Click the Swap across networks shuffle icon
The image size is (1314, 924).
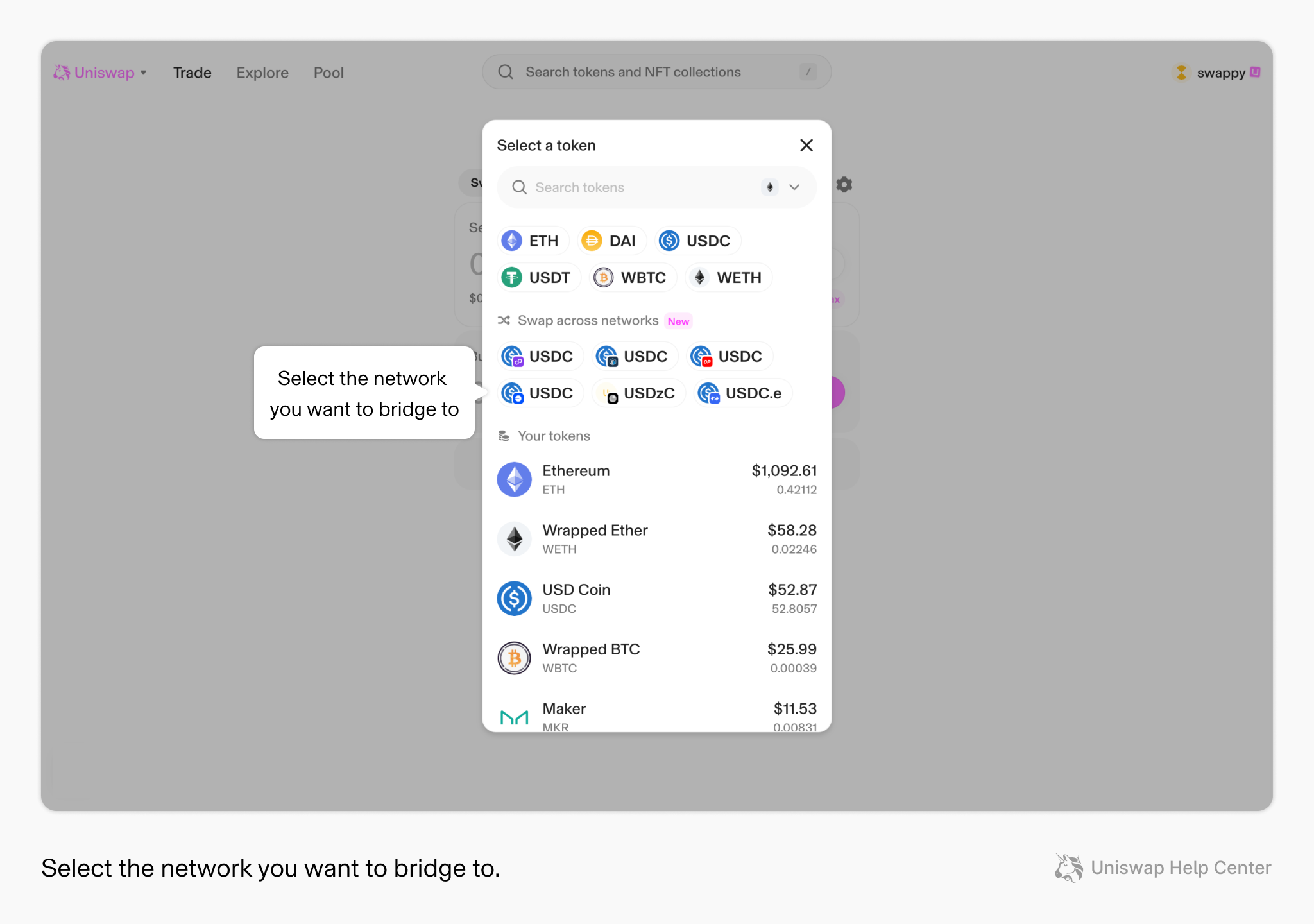[x=504, y=320]
